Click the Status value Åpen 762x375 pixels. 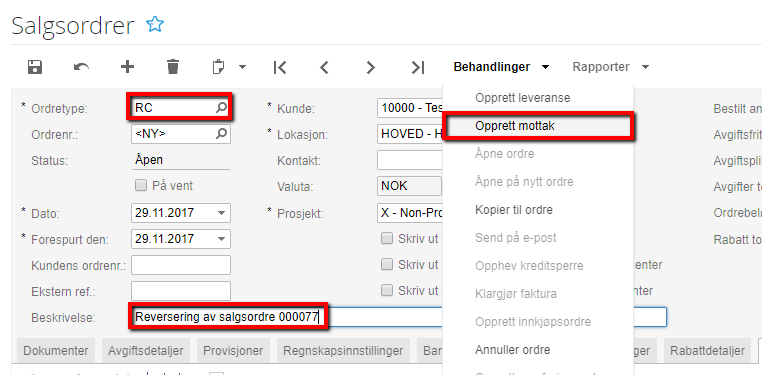click(x=149, y=160)
